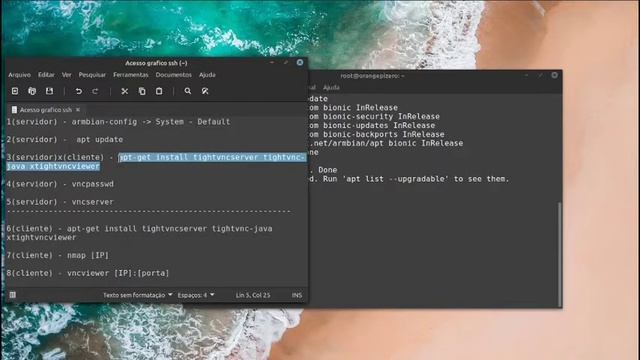The width and height of the screenshot is (640, 360).
Task: Click the line '7(cliente) - nmap [IP]'
Action: [58, 256]
